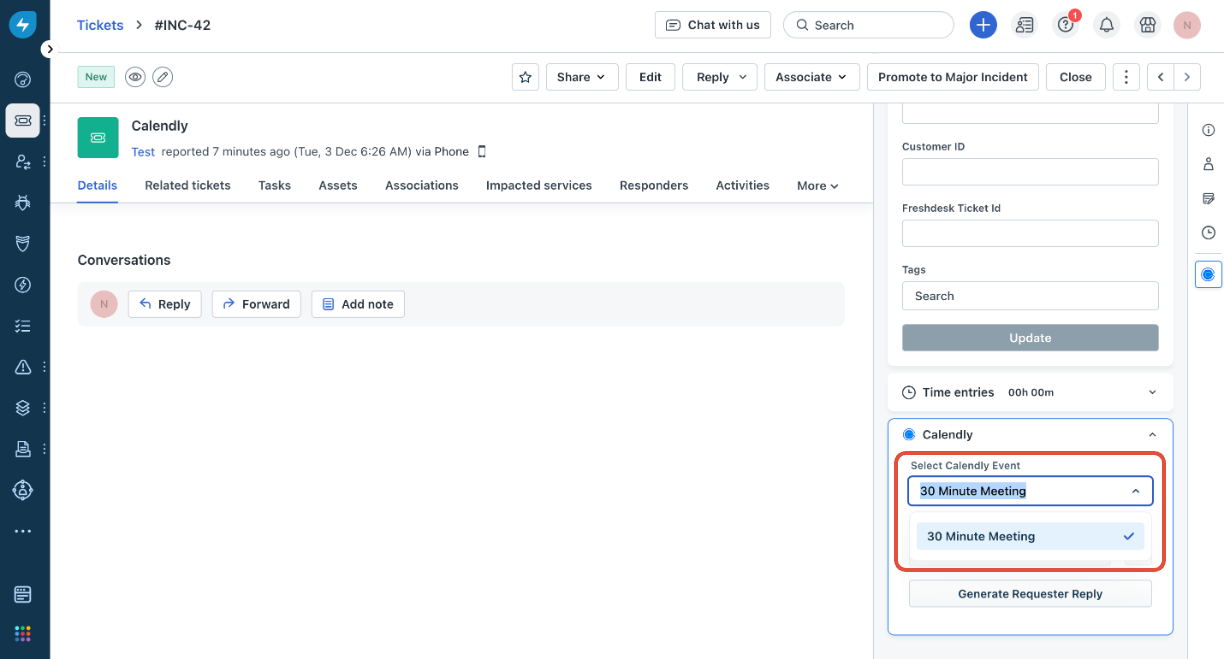The image size is (1224, 659).
Task: Click the Test requester link
Action: pyautogui.click(x=143, y=152)
